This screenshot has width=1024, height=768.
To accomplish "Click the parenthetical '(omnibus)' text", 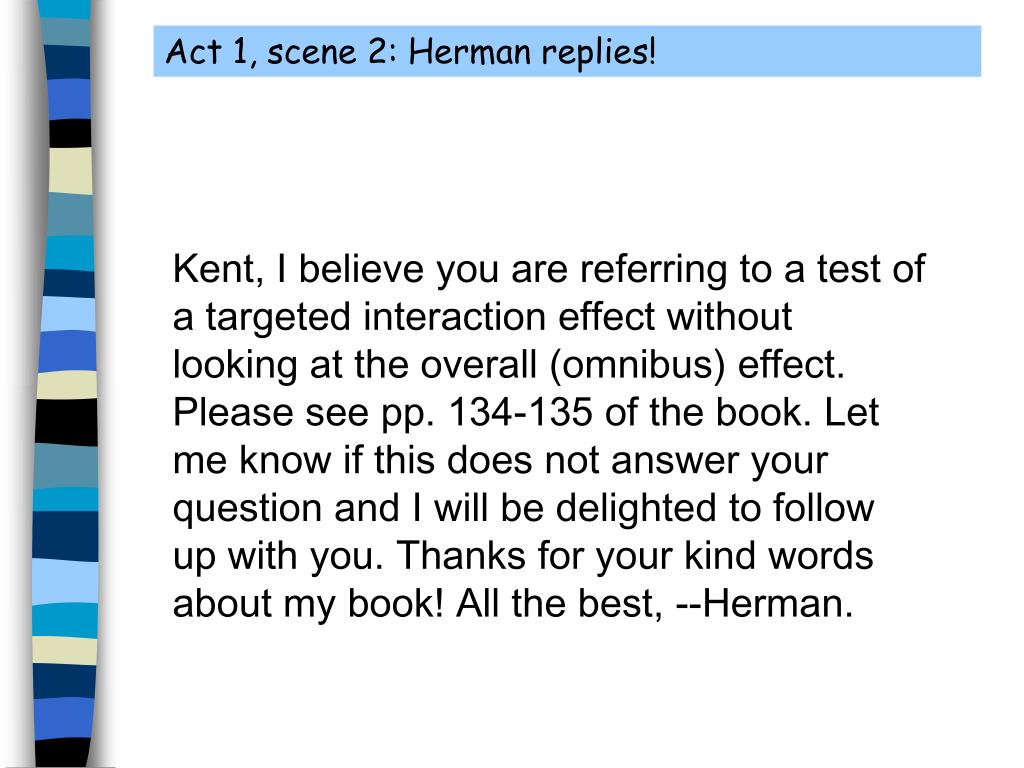I will (637, 366).
